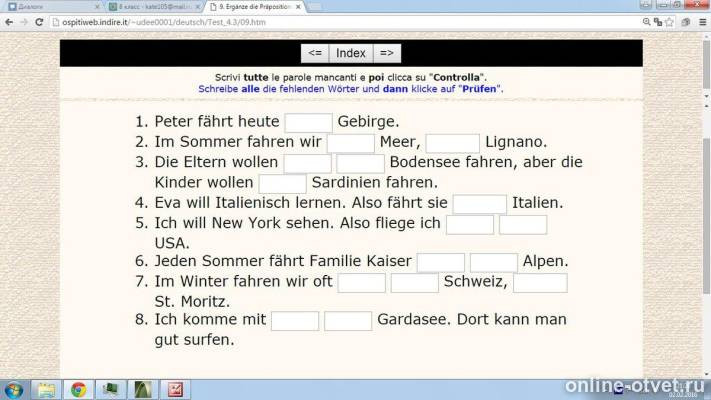711x400 pixels.
Task: Click the translate icon in address bar
Action: click(x=658, y=22)
